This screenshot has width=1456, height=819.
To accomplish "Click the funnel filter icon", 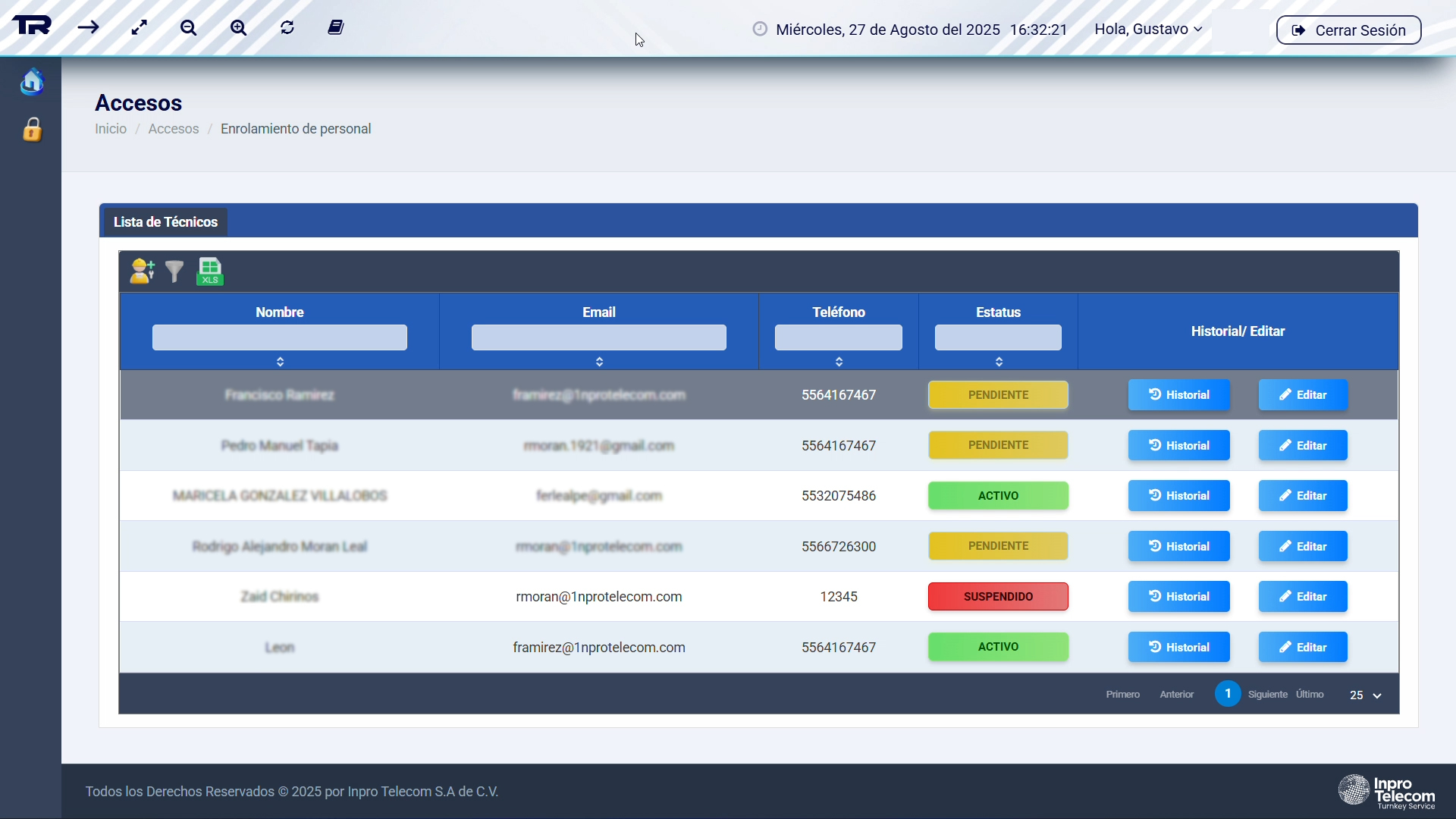I will click(x=174, y=271).
